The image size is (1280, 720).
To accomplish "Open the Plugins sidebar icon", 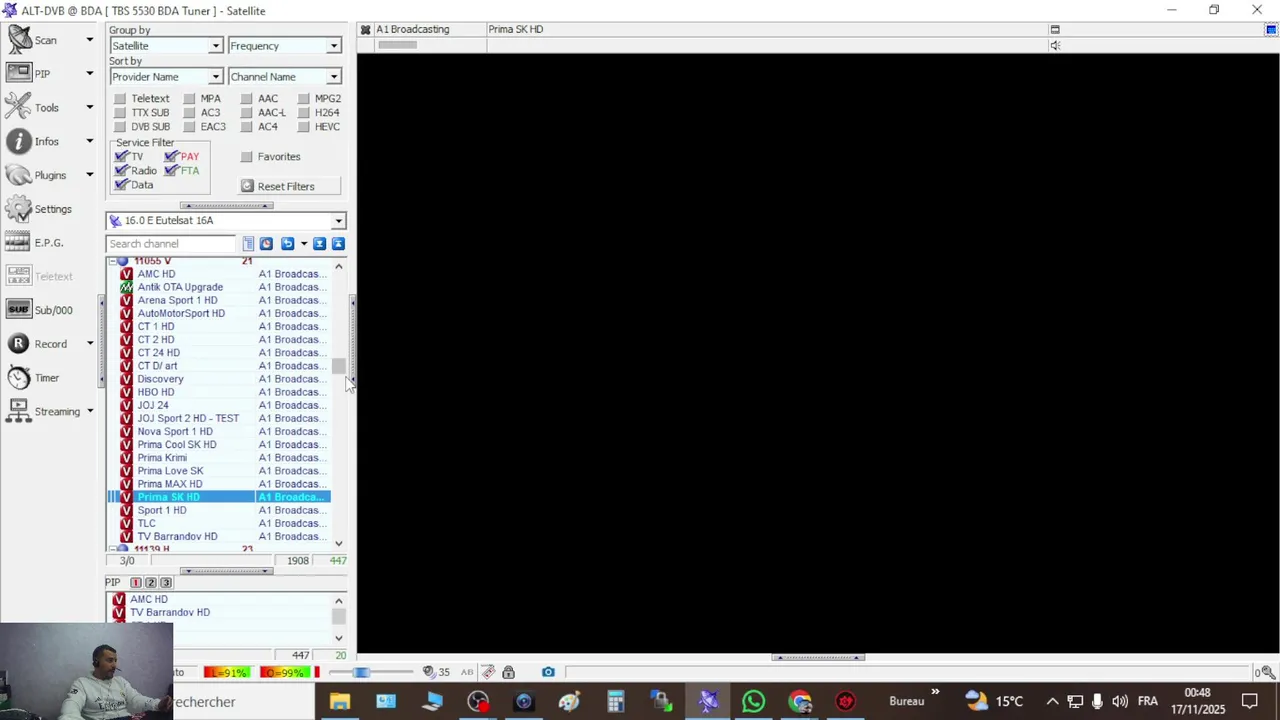I will [19, 175].
